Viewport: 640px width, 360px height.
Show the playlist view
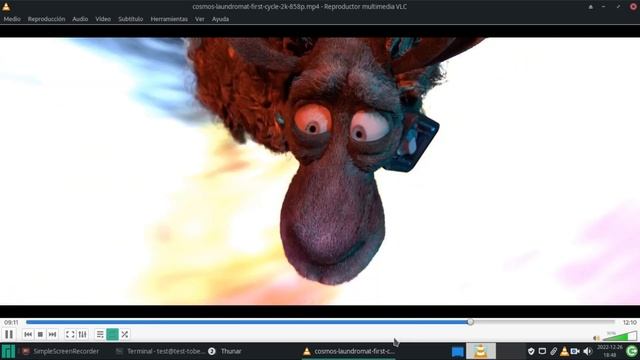click(x=100, y=334)
